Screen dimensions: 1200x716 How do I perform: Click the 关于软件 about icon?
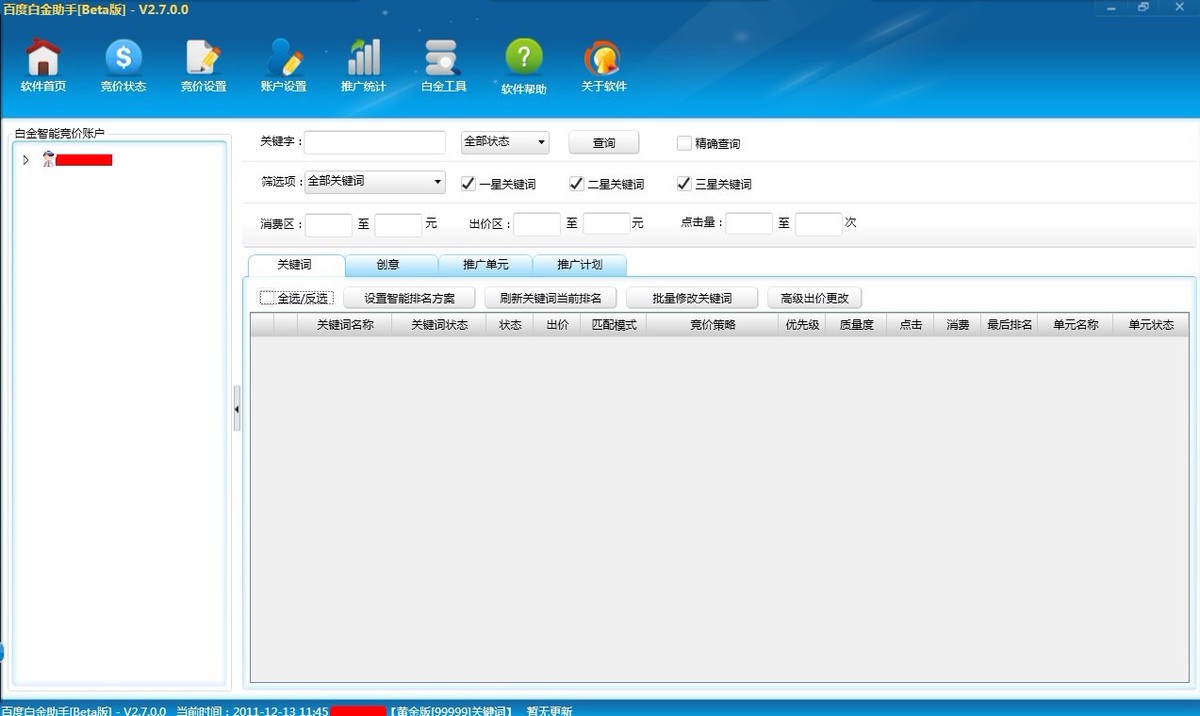tap(603, 59)
